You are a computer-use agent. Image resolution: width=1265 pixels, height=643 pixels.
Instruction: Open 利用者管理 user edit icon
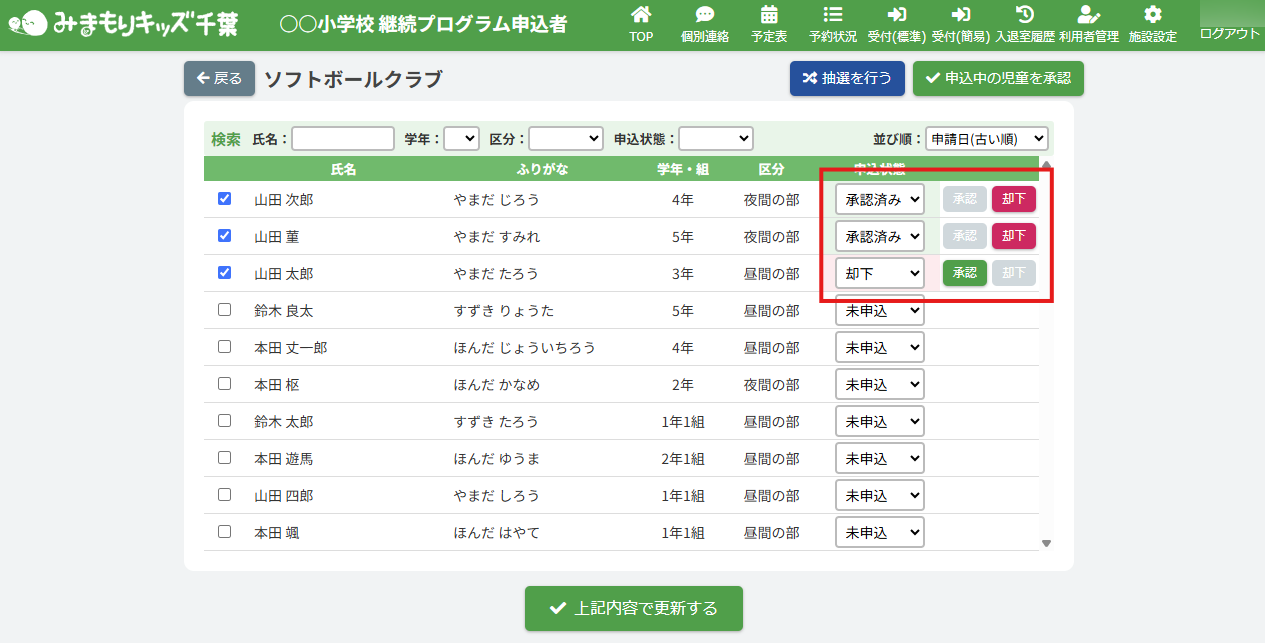[1088, 15]
